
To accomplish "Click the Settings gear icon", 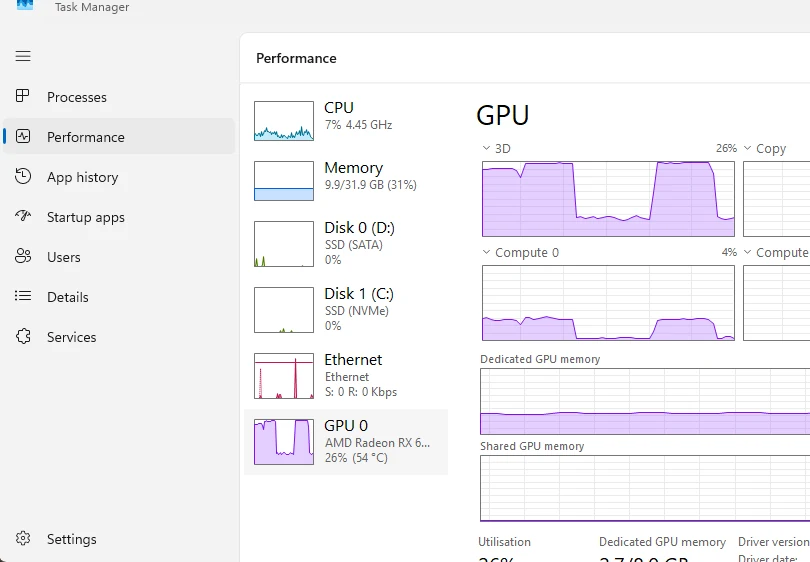I will 23,538.
